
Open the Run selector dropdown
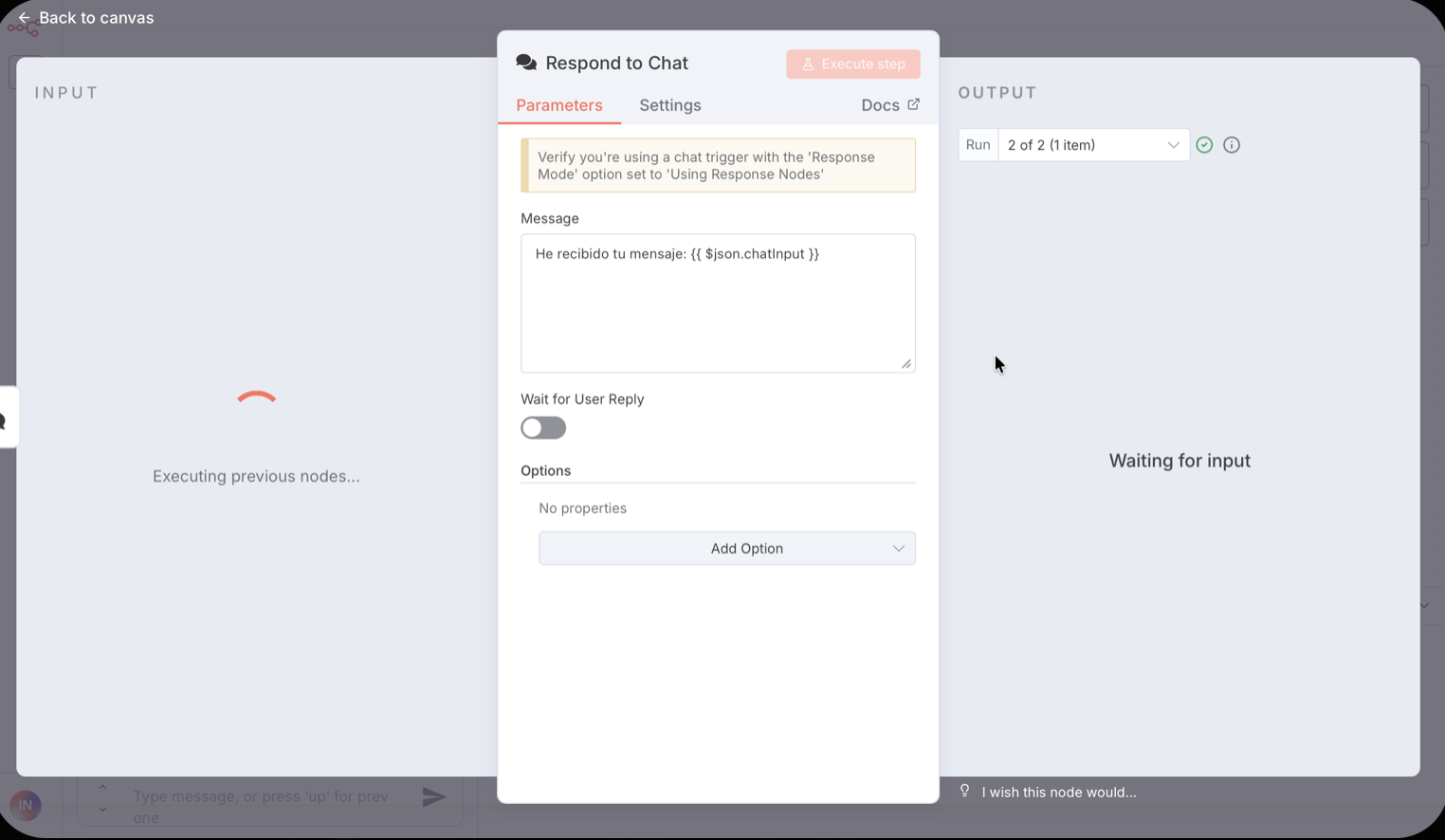[x=1092, y=145]
